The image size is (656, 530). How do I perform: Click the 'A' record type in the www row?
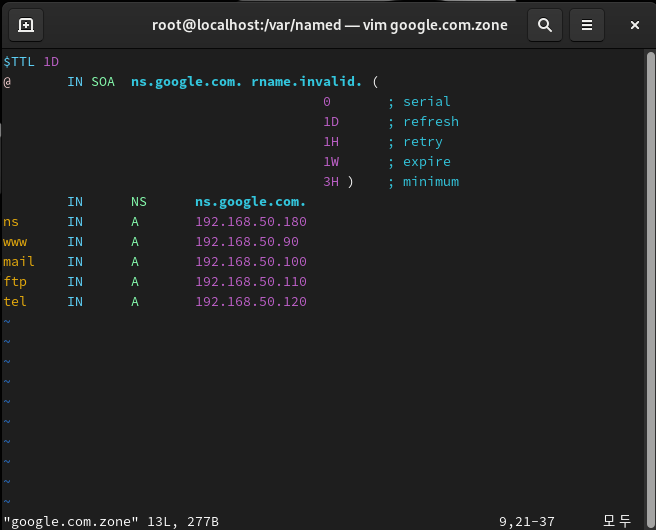[x=135, y=242]
